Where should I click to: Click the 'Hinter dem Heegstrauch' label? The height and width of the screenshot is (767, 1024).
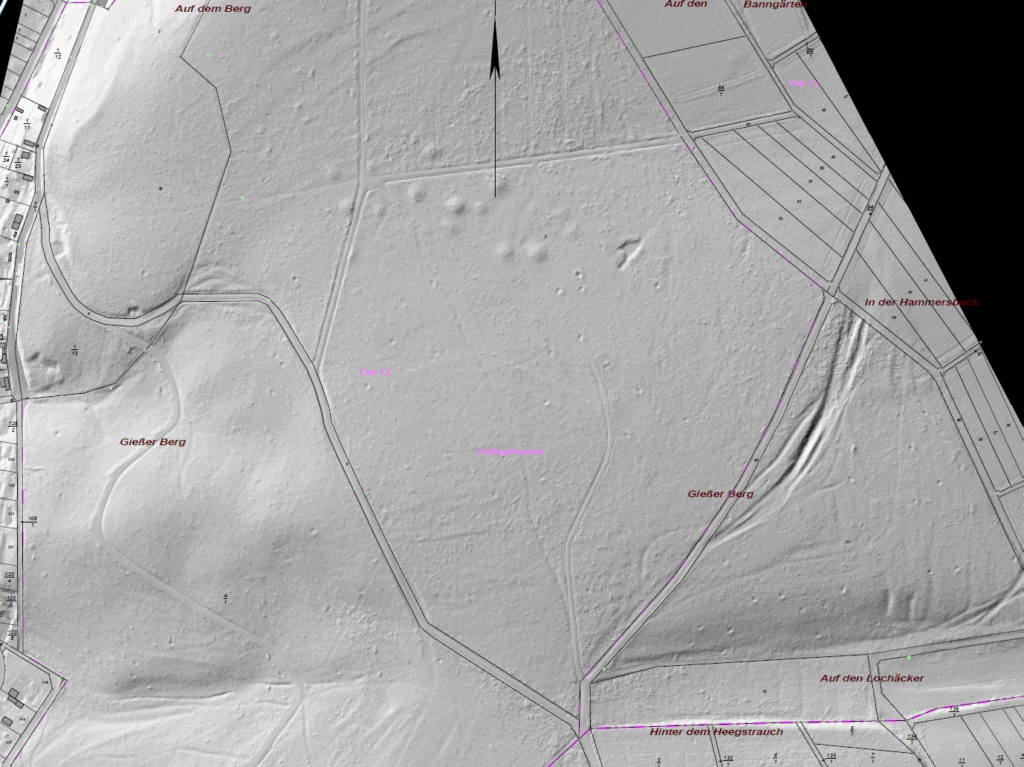click(716, 731)
